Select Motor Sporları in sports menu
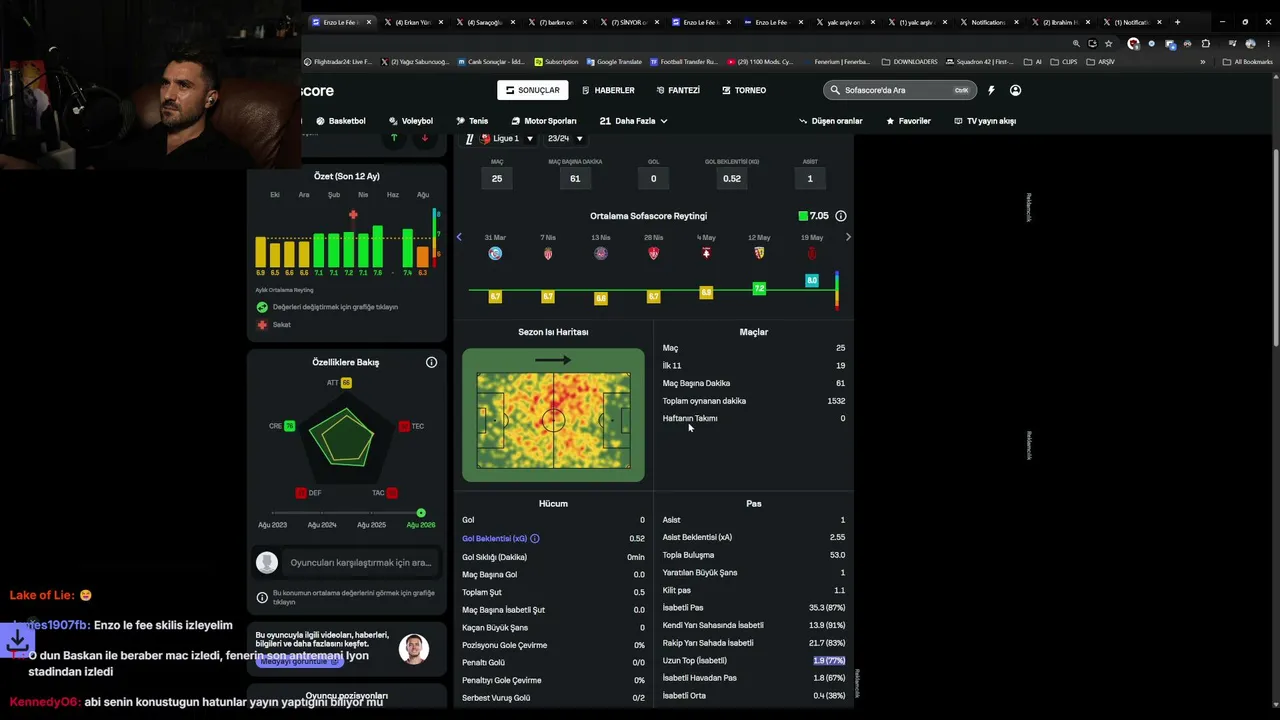Image resolution: width=1280 pixels, height=720 pixels. coord(544,121)
